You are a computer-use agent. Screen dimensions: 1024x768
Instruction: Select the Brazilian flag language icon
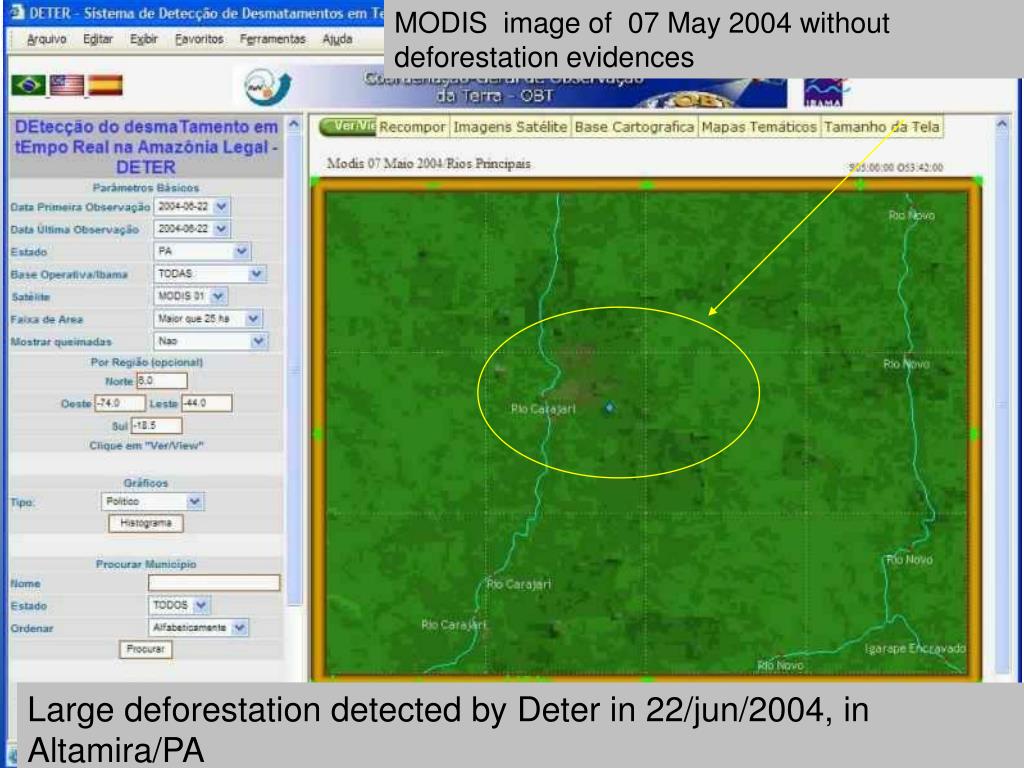point(28,85)
